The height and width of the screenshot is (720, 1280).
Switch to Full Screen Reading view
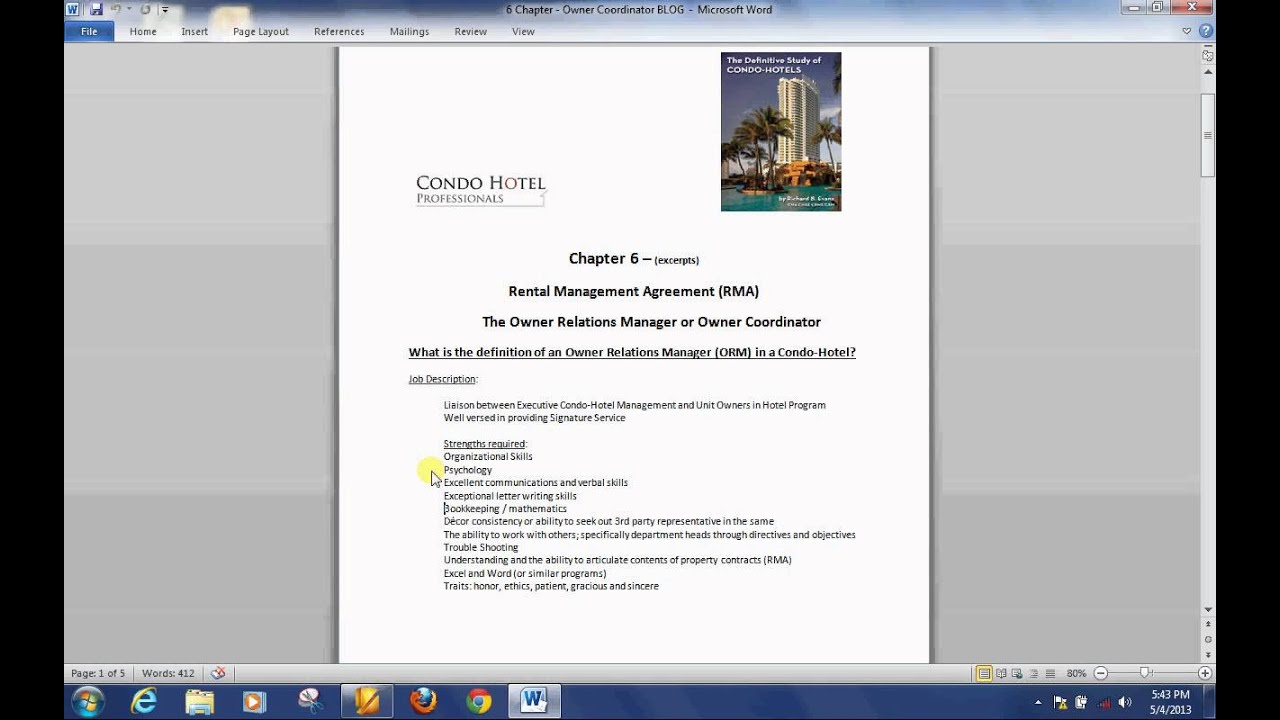point(1001,673)
